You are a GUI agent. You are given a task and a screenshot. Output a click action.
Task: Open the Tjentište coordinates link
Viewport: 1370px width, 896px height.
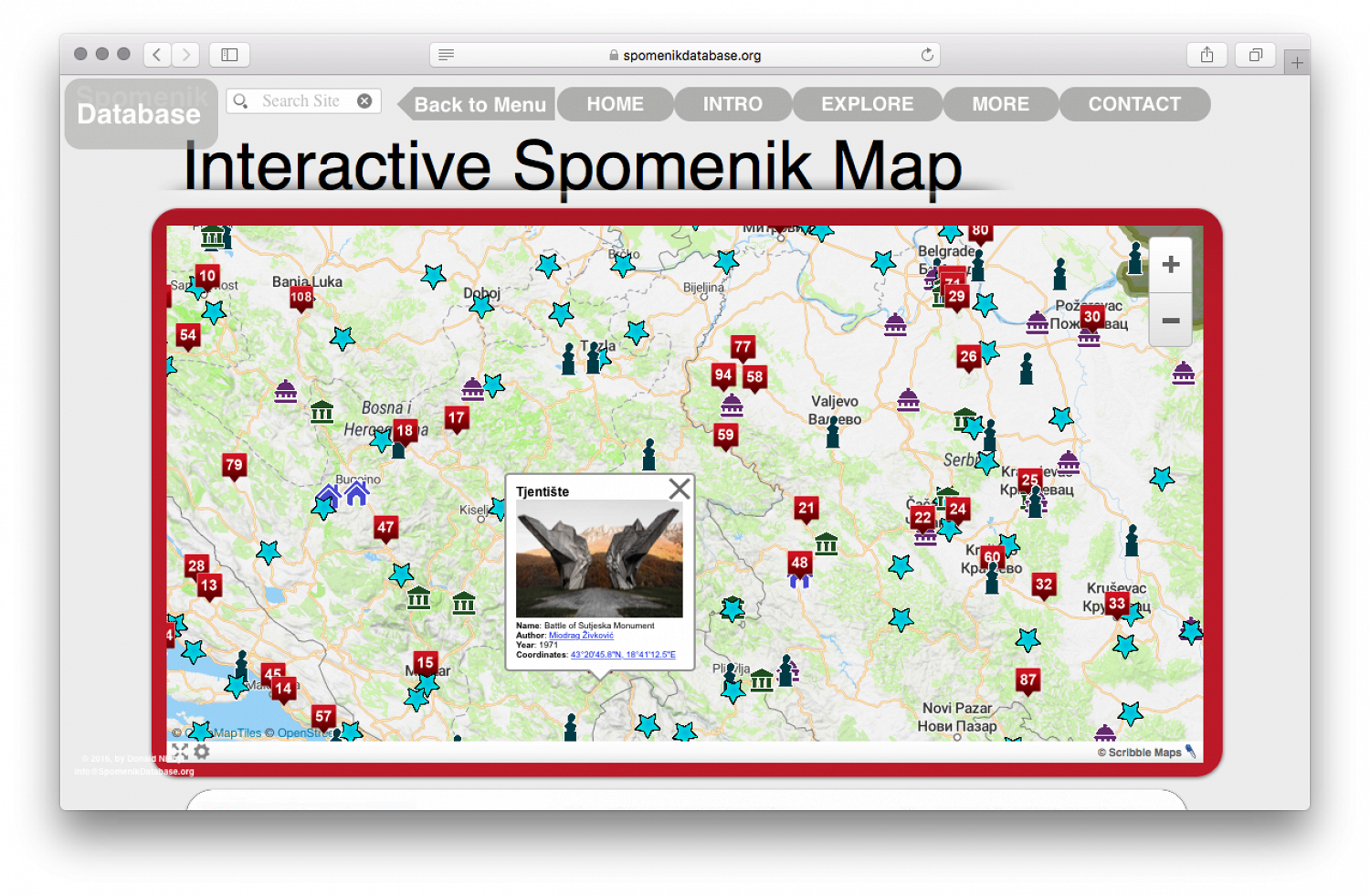point(623,655)
